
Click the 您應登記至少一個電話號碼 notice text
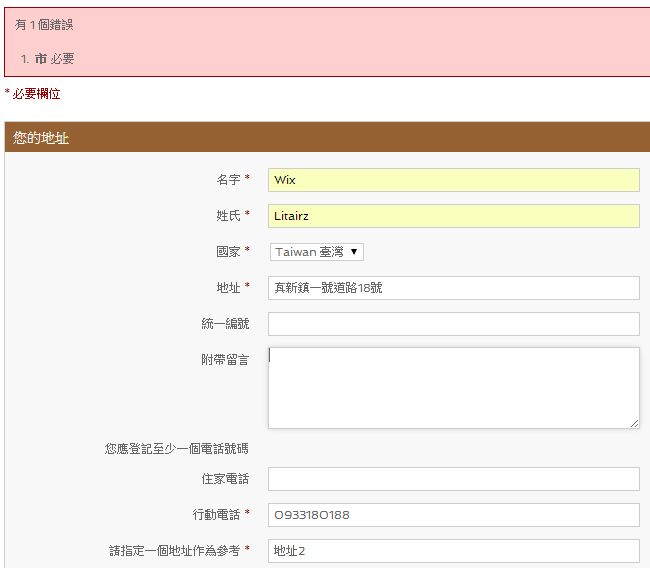click(x=177, y=449)
